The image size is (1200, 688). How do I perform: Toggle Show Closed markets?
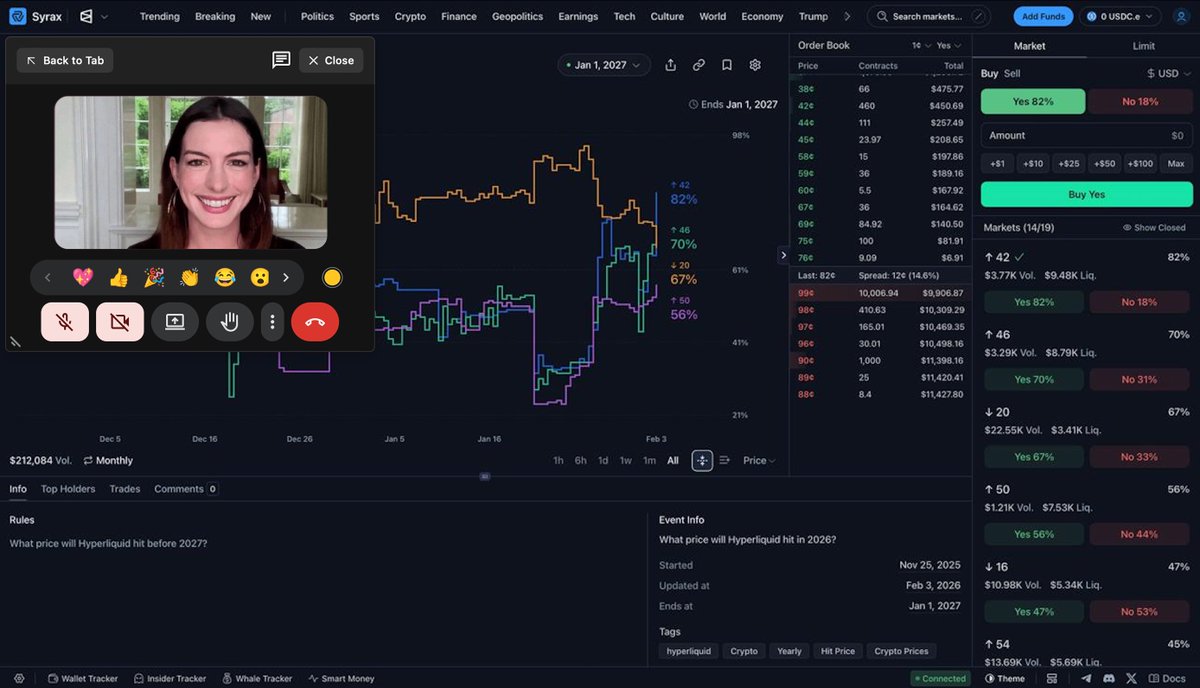(1154, 228)
